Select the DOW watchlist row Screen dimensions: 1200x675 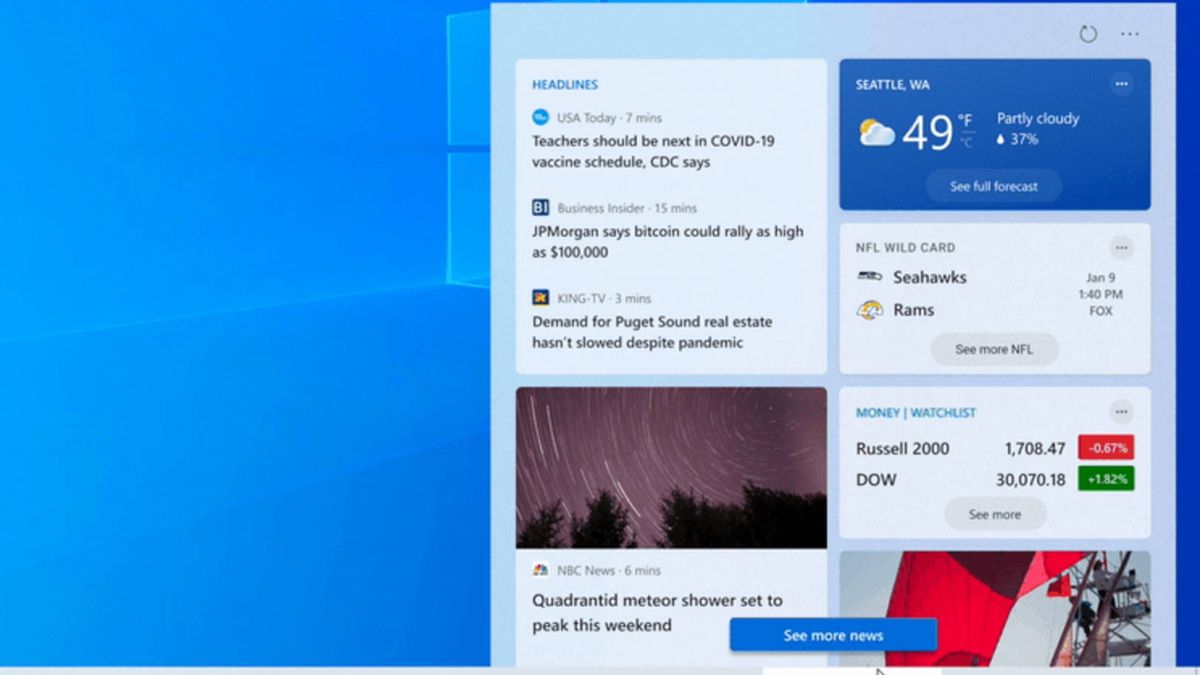coord(995,480)
